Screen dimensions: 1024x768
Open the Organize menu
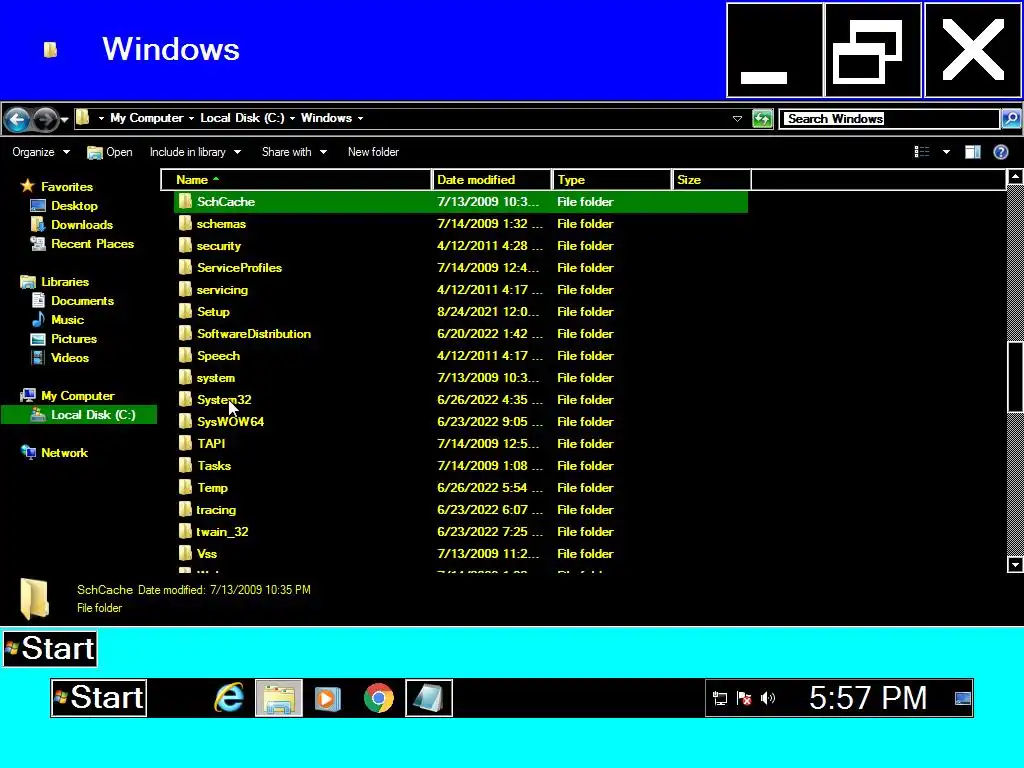pyautogui.click(x=40, y=152)
